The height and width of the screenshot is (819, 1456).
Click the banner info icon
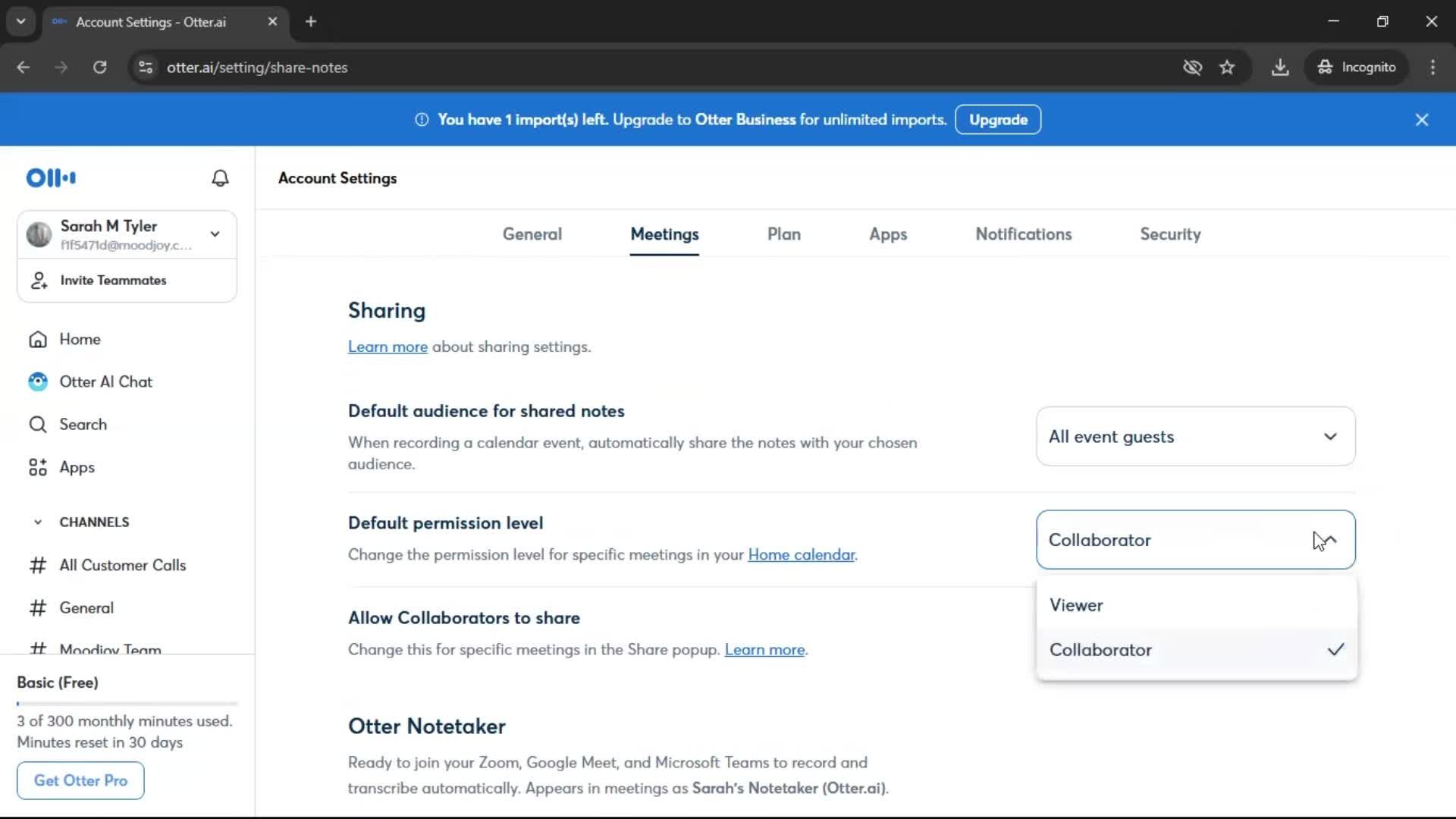pyautogui.click(x=422, y=120)
